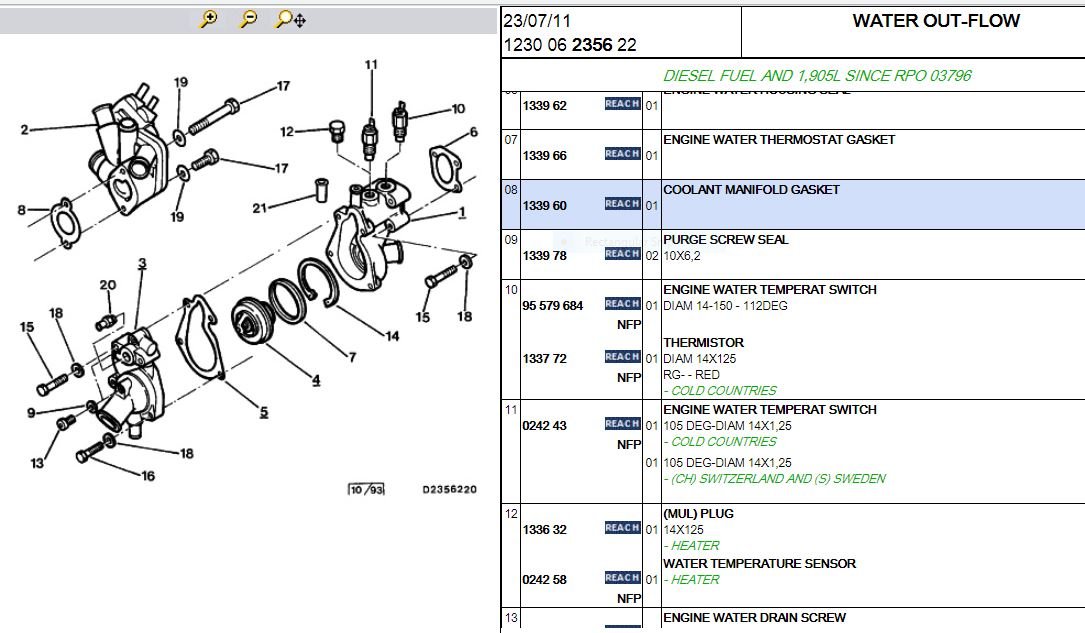
Task: Click the 1230 06 2356 22 reference code
Action: point(570,45)
